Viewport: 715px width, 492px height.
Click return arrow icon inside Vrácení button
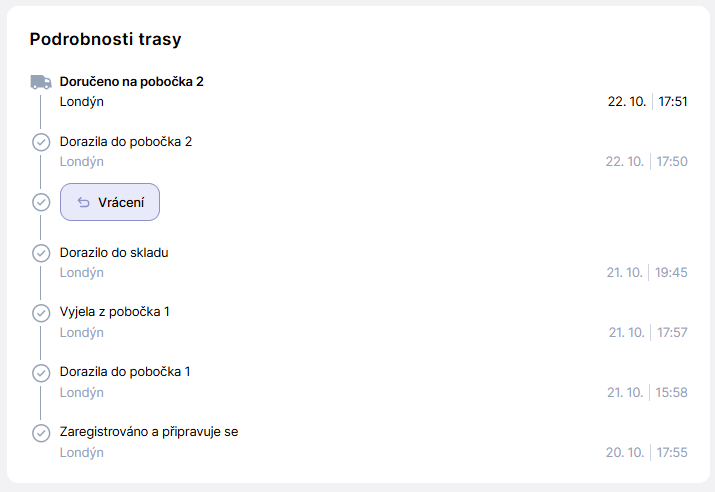[x=84, y=203]
